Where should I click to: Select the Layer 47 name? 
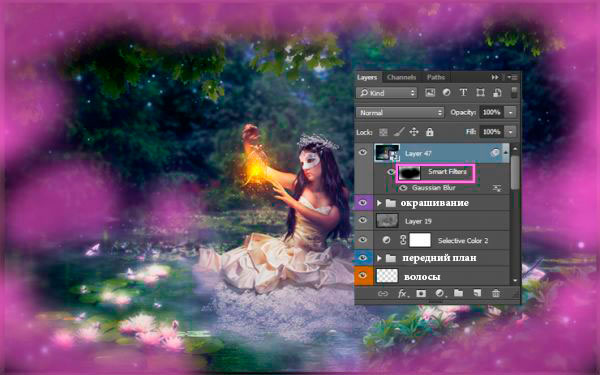[418, 153]
